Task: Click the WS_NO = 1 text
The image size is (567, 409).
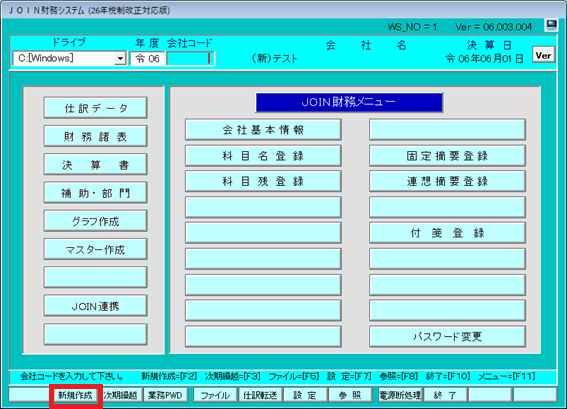Action: pyautogui.click(x=412, y=27)
